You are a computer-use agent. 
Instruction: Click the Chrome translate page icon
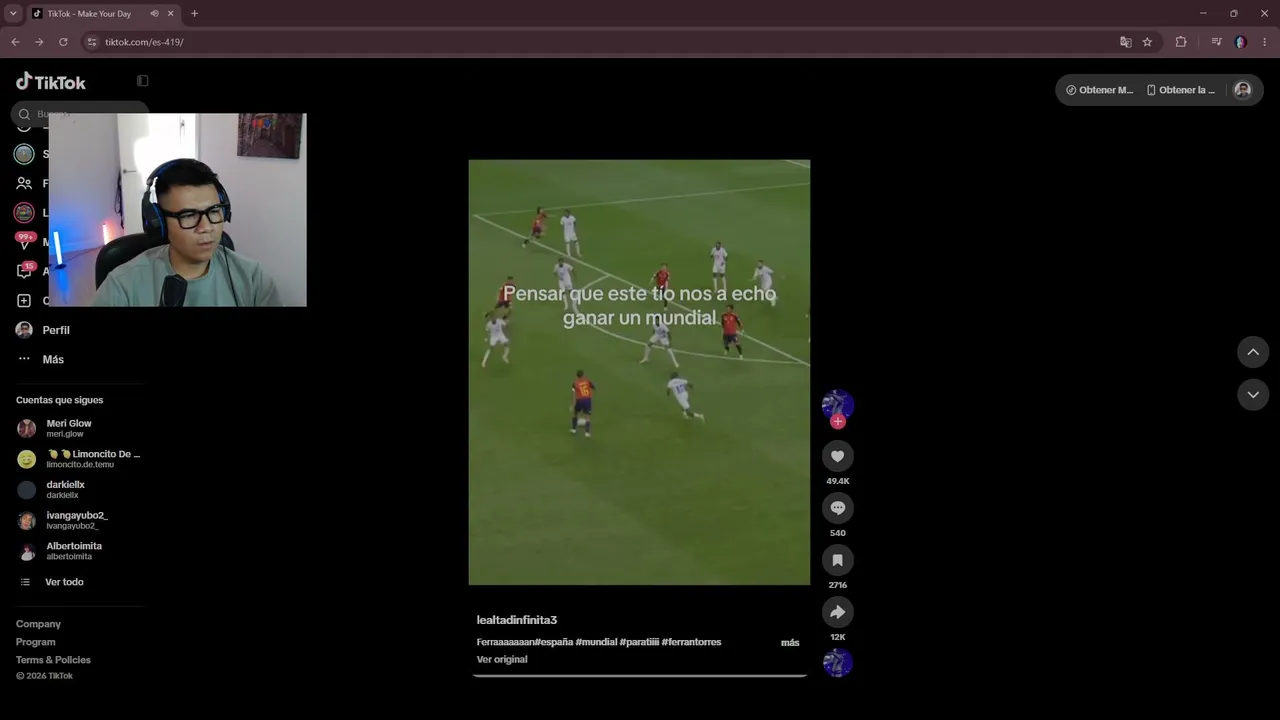point(1126,42)
